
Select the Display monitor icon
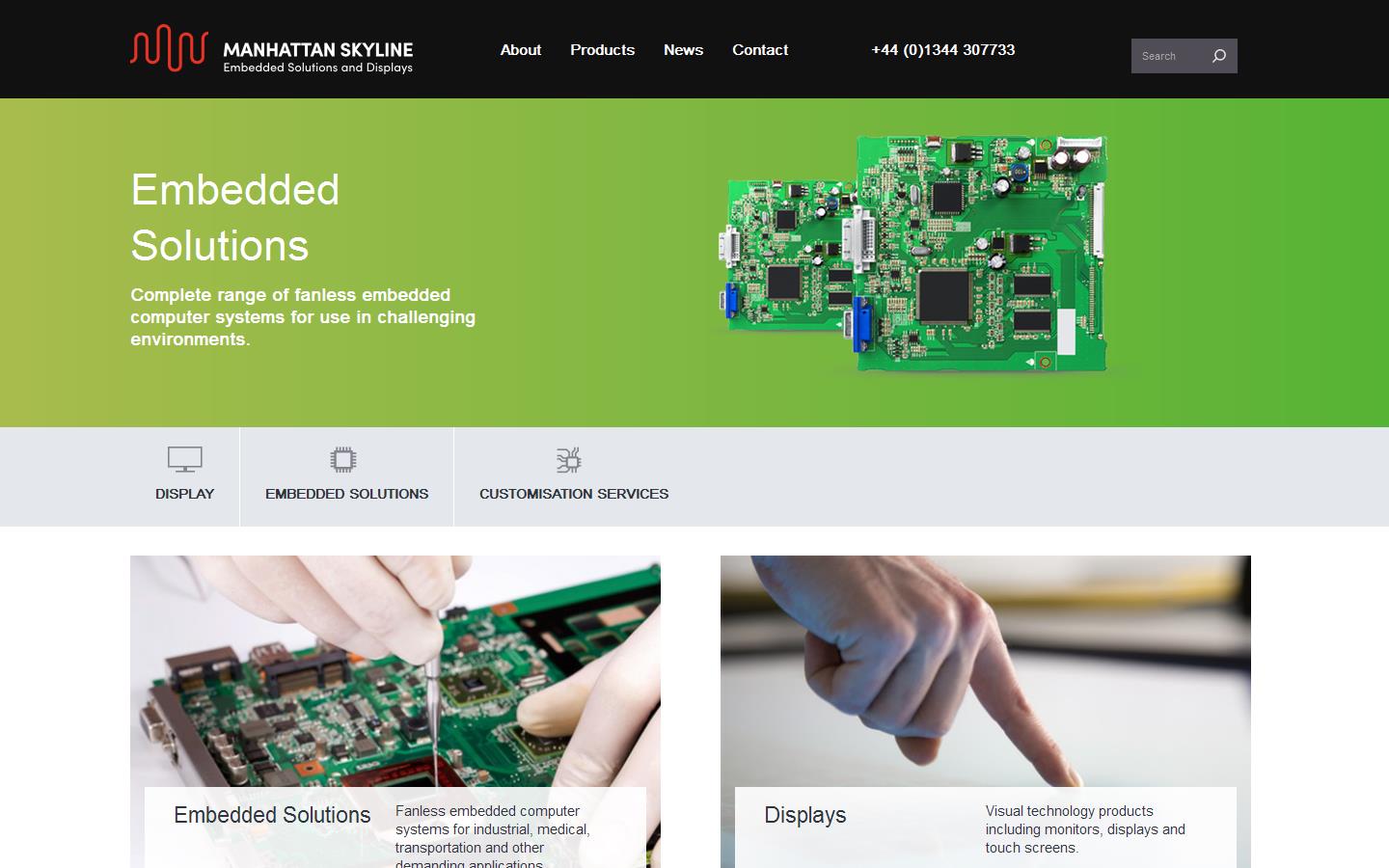(183, 459)
